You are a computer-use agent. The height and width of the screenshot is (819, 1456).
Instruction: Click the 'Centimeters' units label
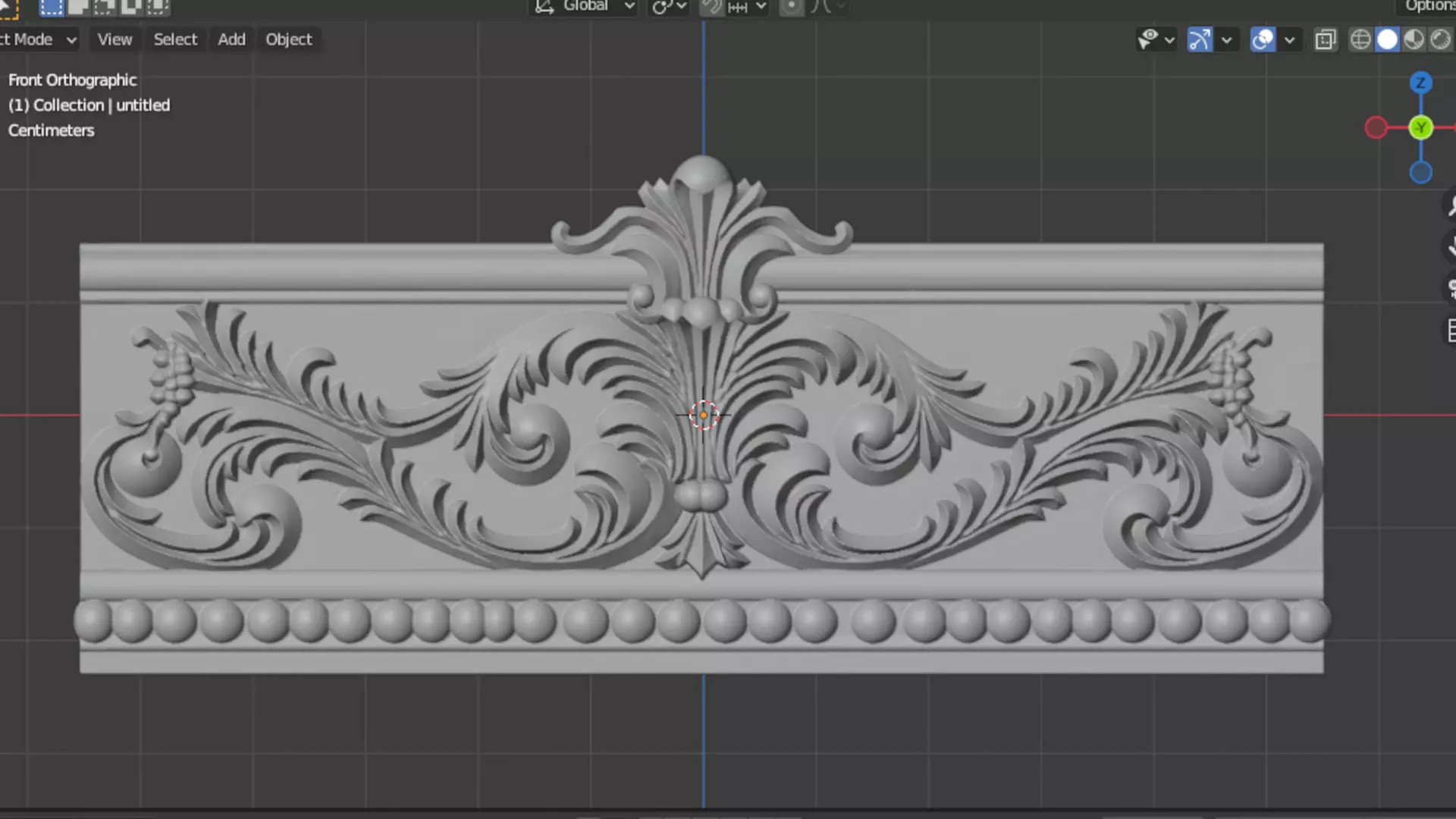tap(51, 130)
